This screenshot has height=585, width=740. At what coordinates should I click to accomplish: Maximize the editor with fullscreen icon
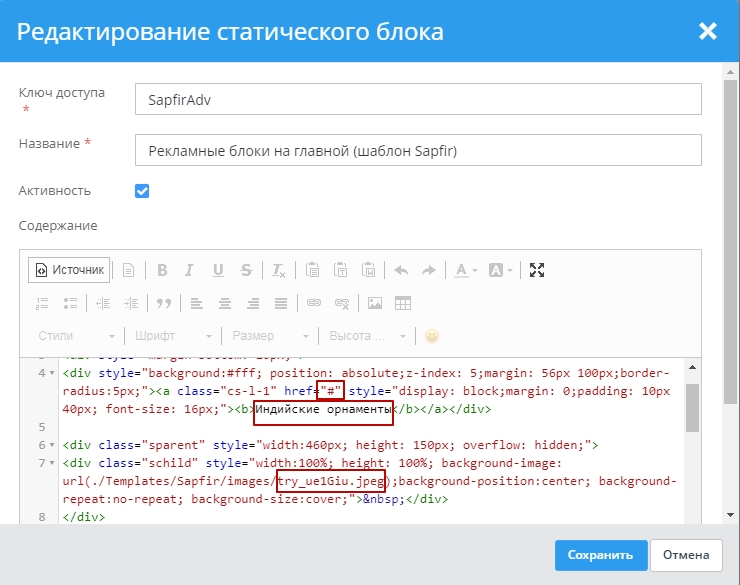click(x=537, y=270)
